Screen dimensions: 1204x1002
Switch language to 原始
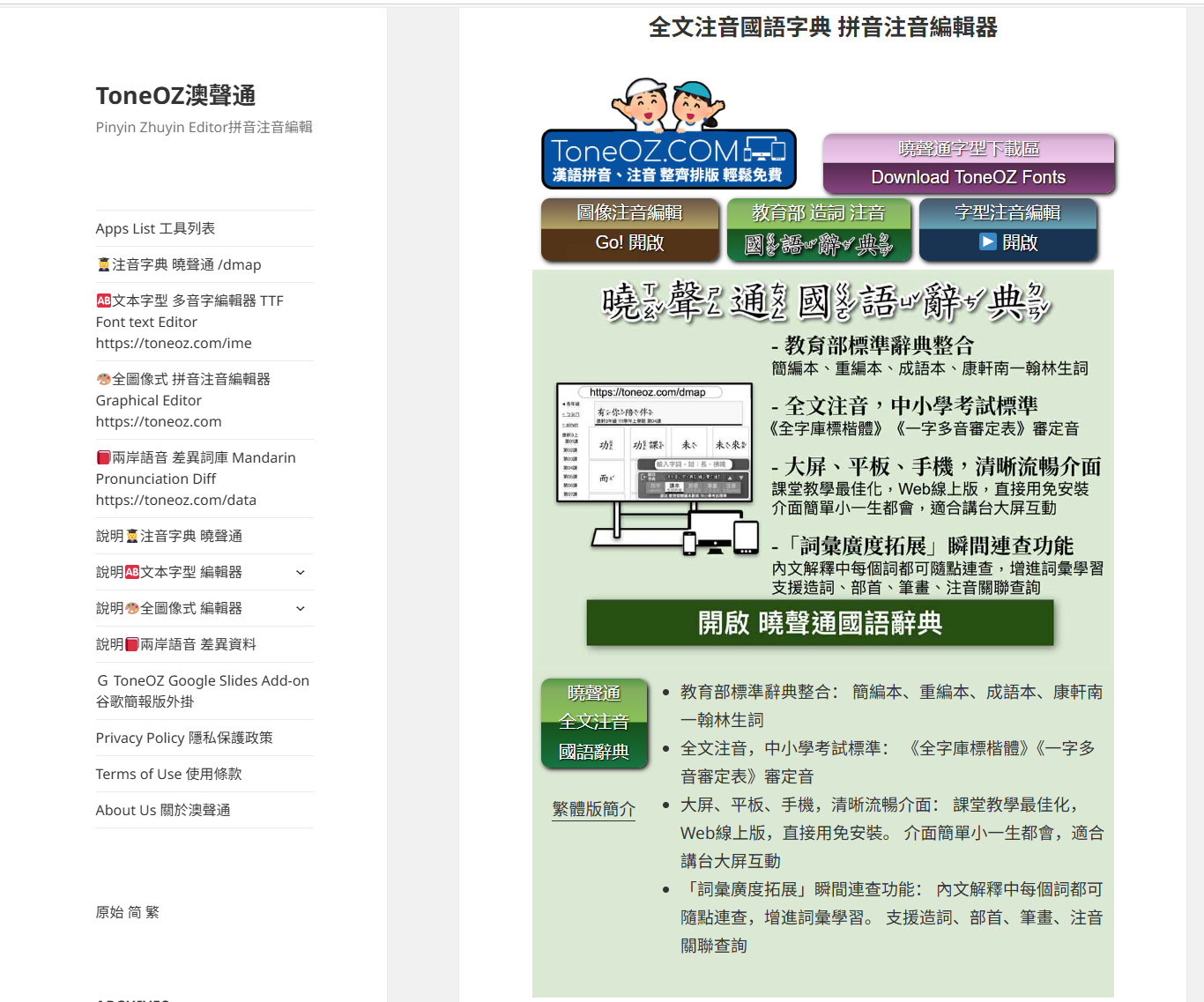coord(109,912)
